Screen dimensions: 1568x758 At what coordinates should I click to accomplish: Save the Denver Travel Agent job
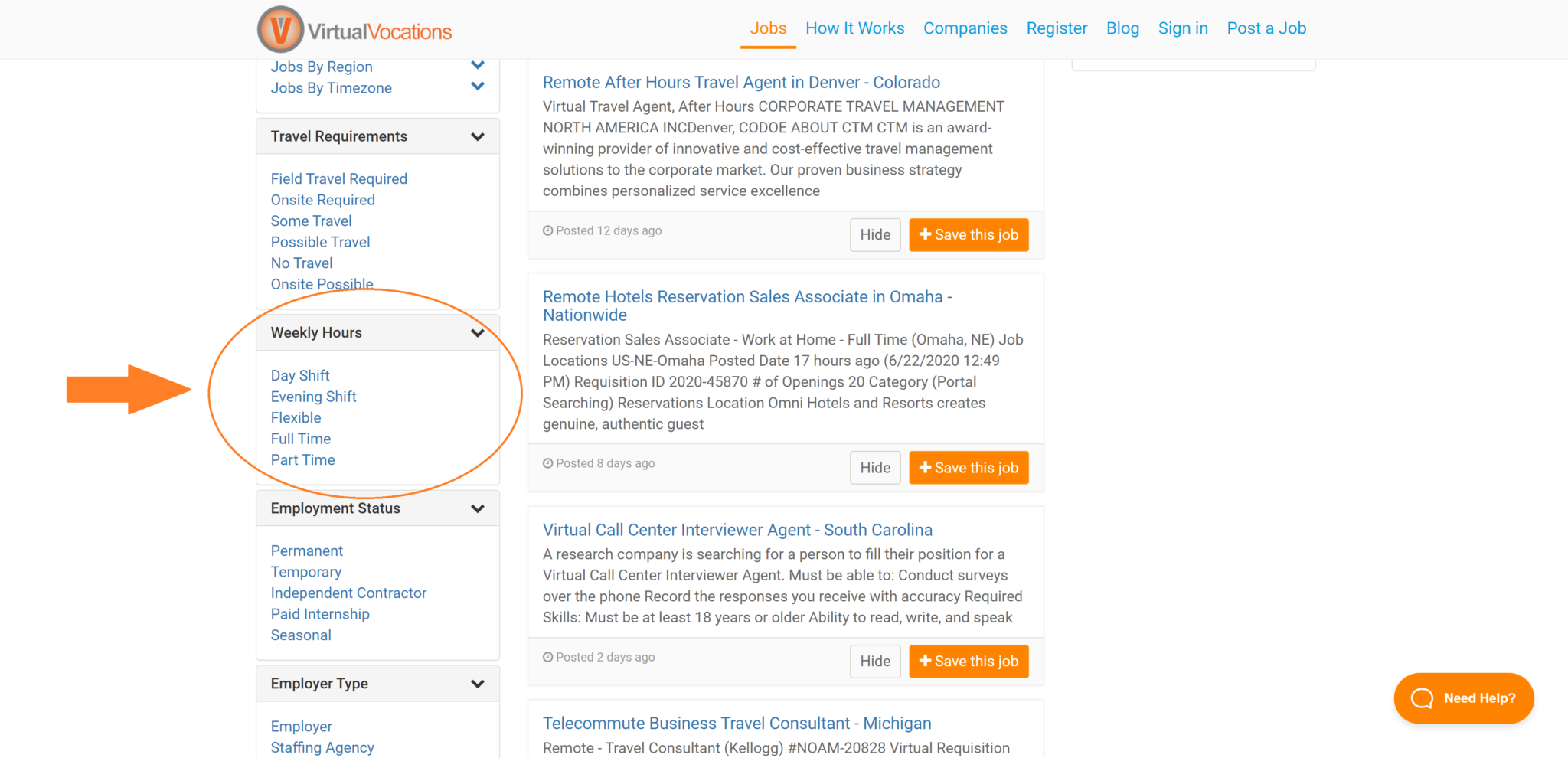pos(969,235)
